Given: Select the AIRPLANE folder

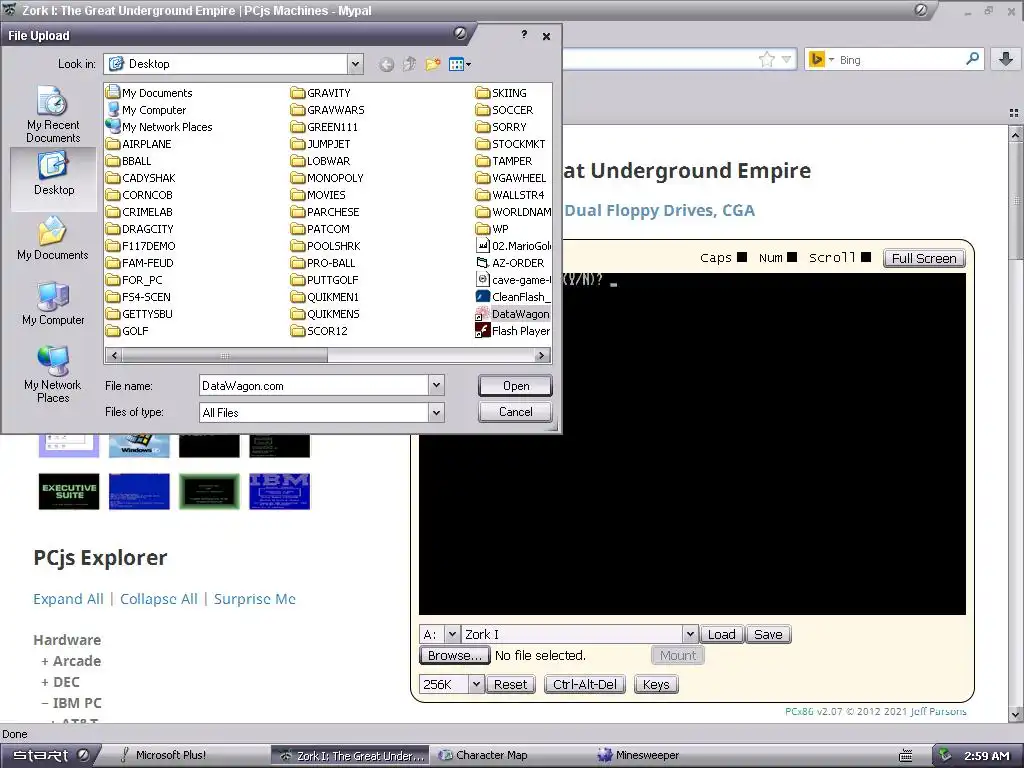Looking at the screenshot, I should (x=138, y=144).
